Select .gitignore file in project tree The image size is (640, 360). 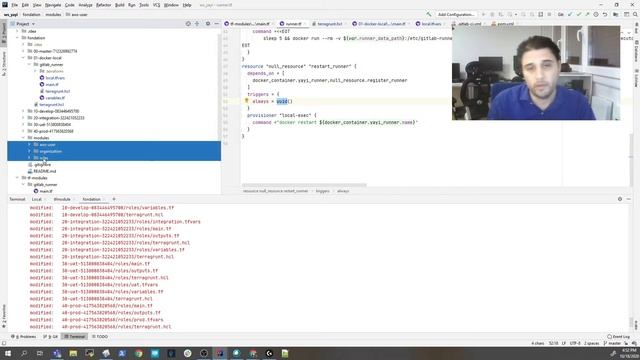[x=39, y=164]
